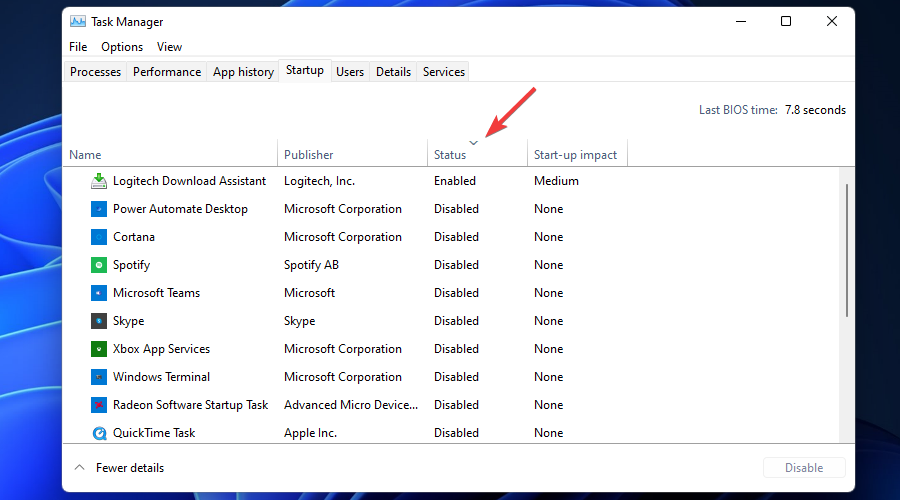The image size is (900, 500).
Task: Click the Logitech Download Assistant icon
Action: click(x=99, y=181)
